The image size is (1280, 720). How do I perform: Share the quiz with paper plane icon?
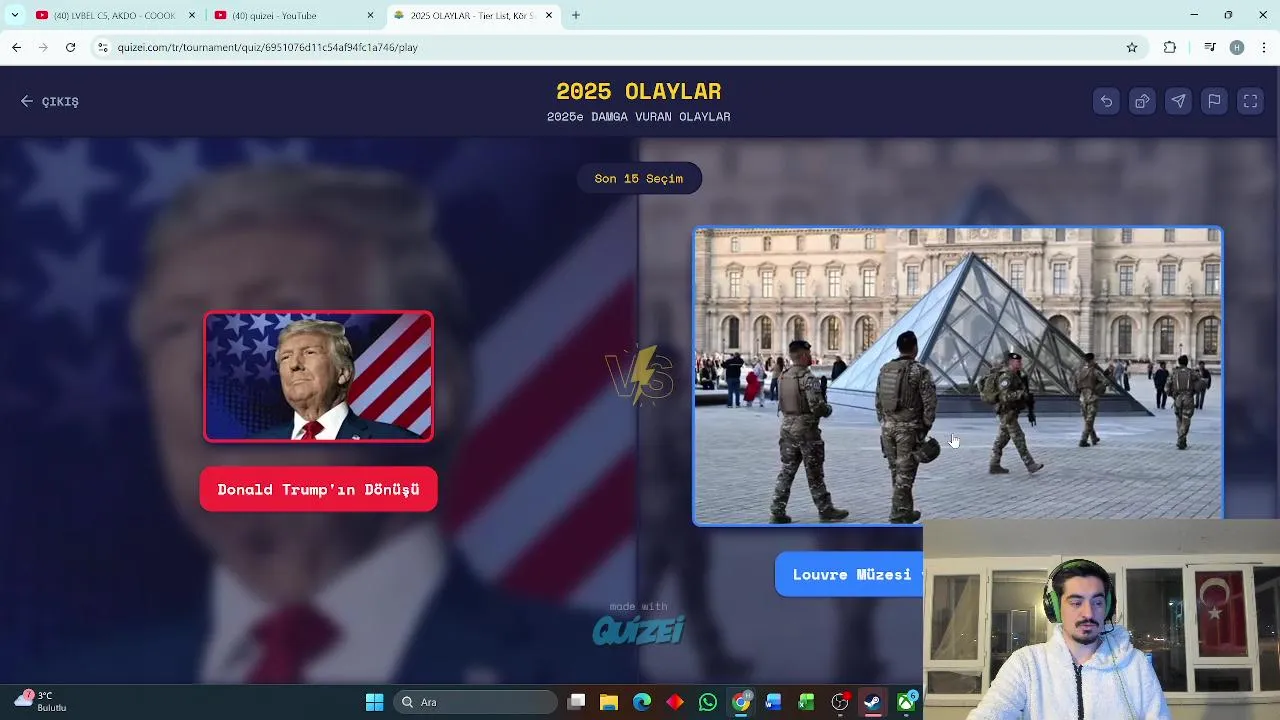1178,101
